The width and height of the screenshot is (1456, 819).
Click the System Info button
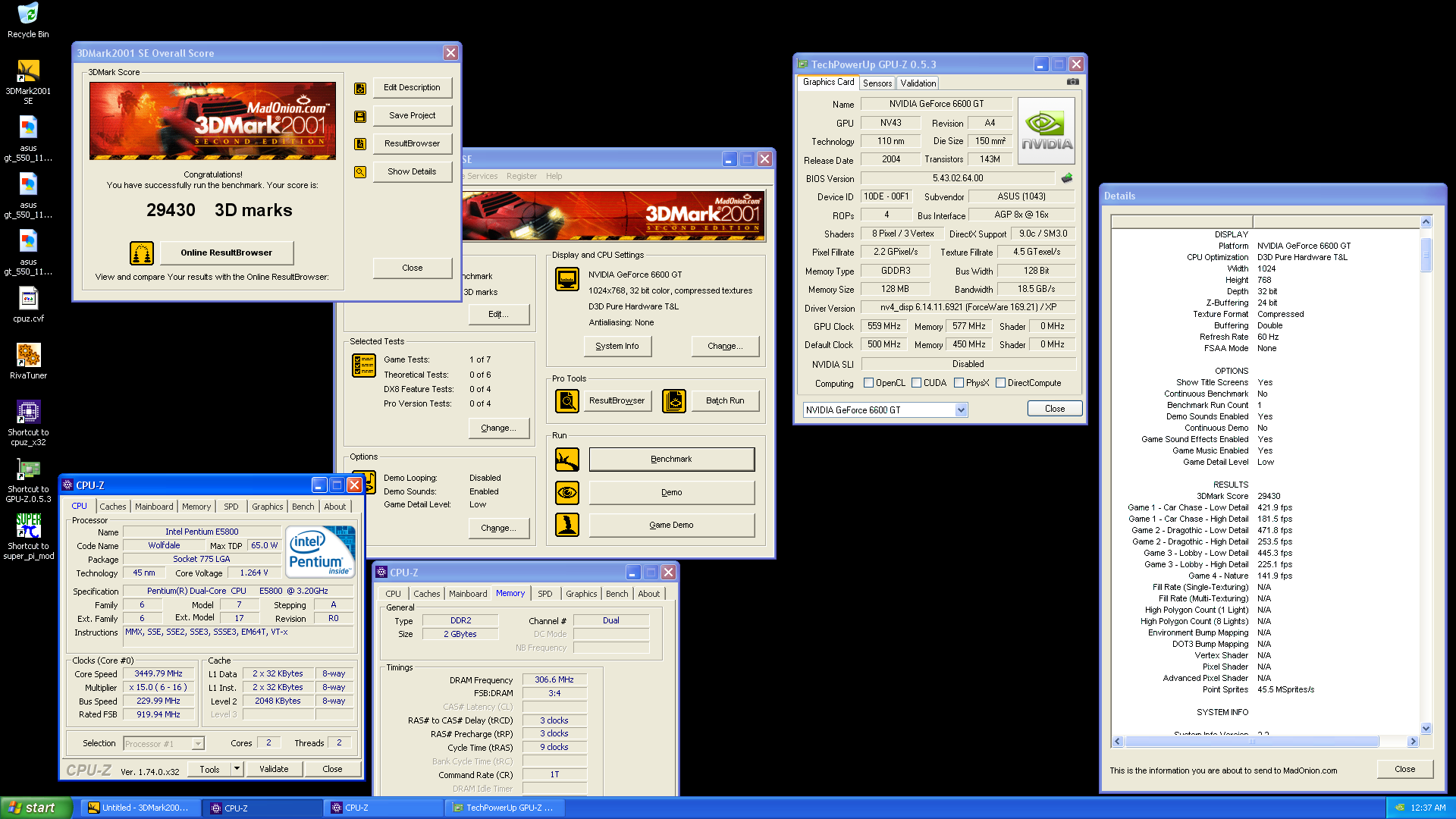click(x=617, y=346)
